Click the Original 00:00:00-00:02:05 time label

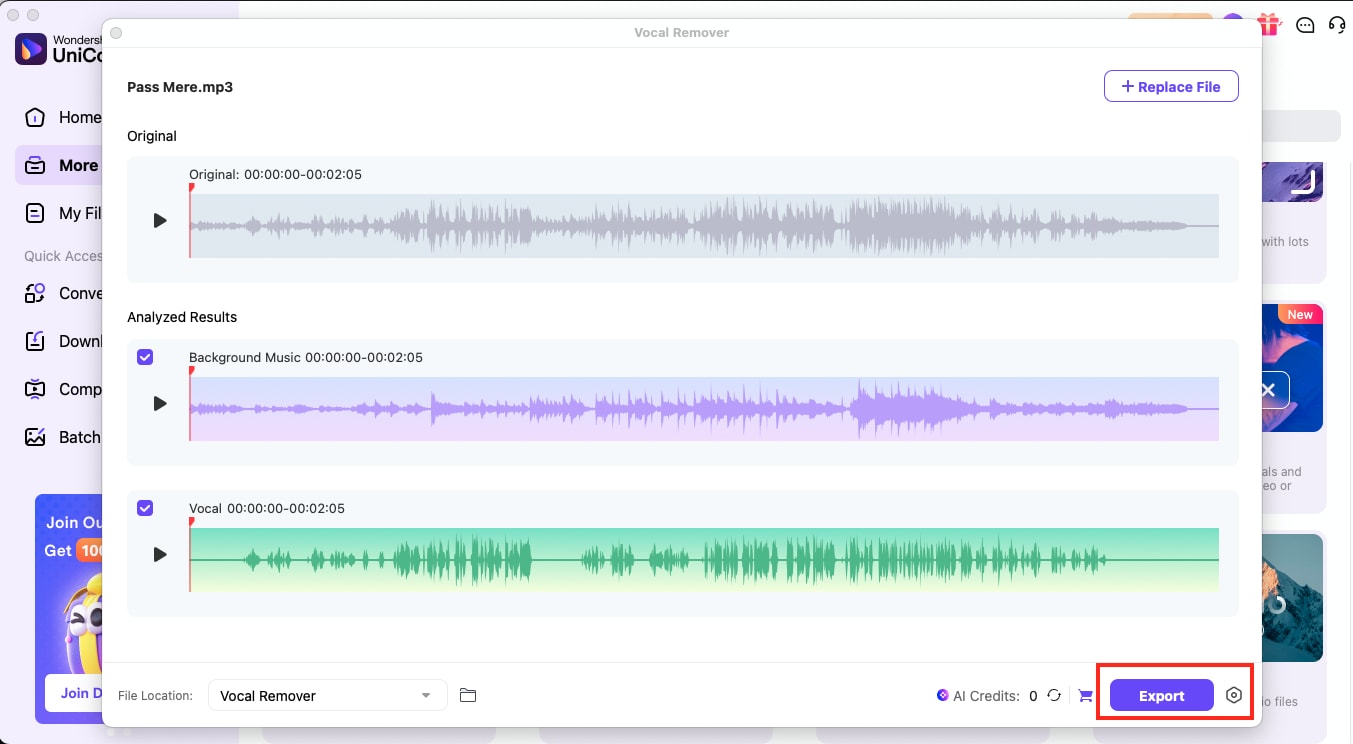(275, 174)
